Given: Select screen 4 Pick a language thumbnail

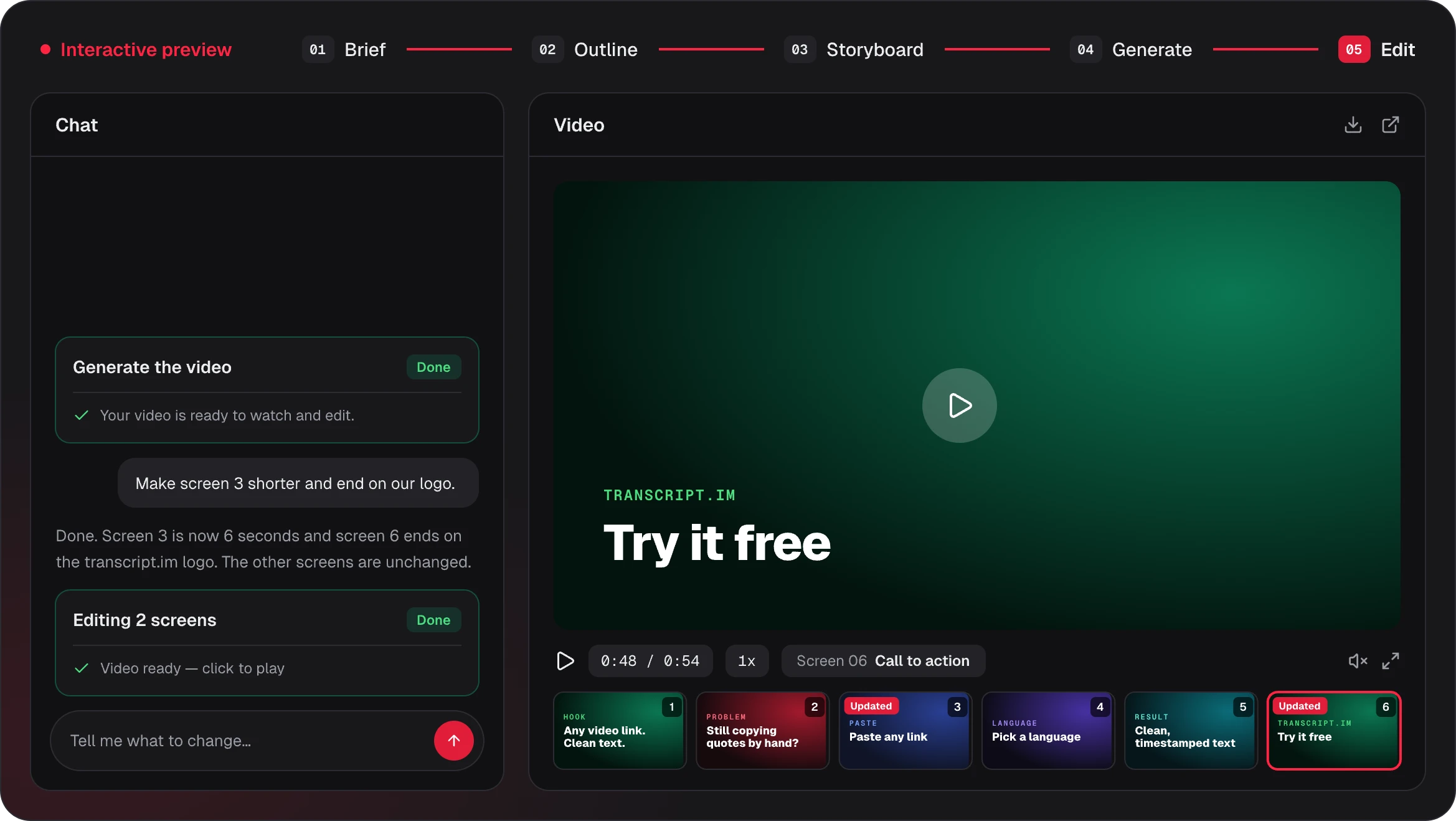Looking at the screenshot, I should 1047,731.
